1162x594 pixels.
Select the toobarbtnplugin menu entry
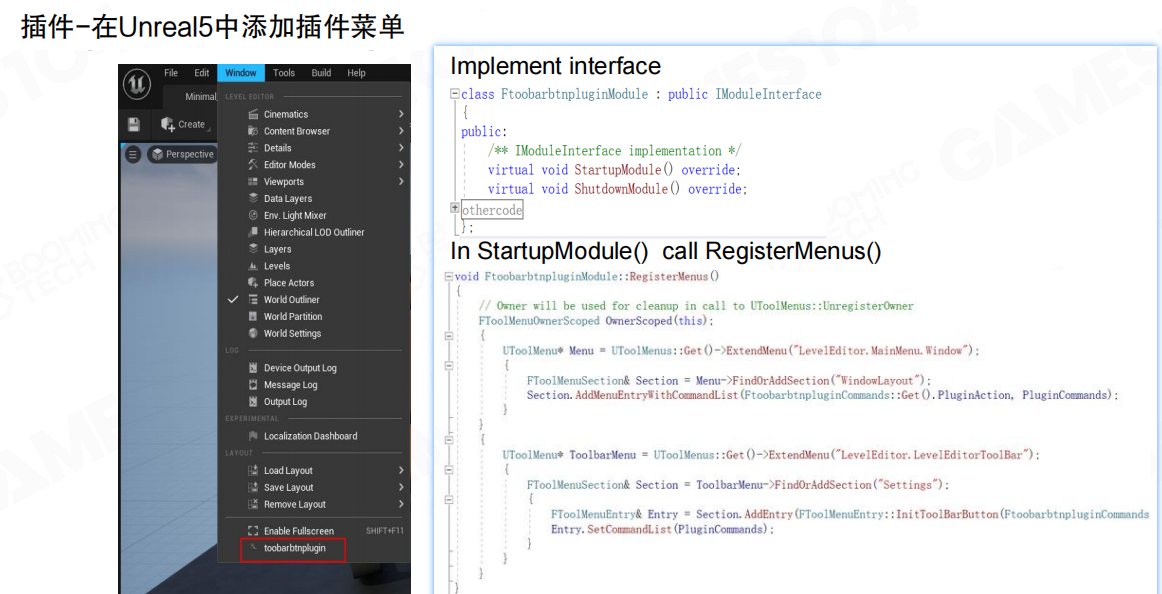[294, 548]
